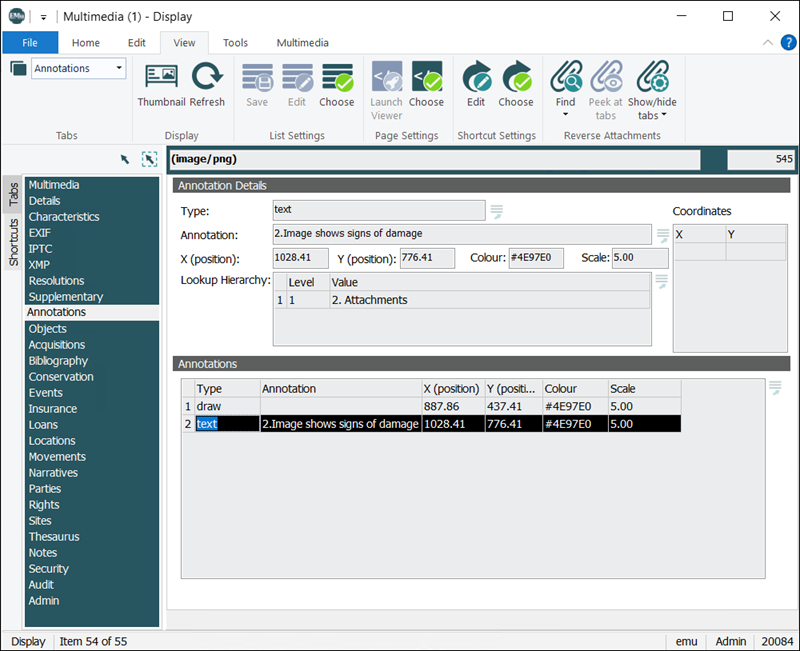This screenshot has width=800, height=651.
Task: Open the Tools ribbon tab
Action: click(x=236, y=43)
